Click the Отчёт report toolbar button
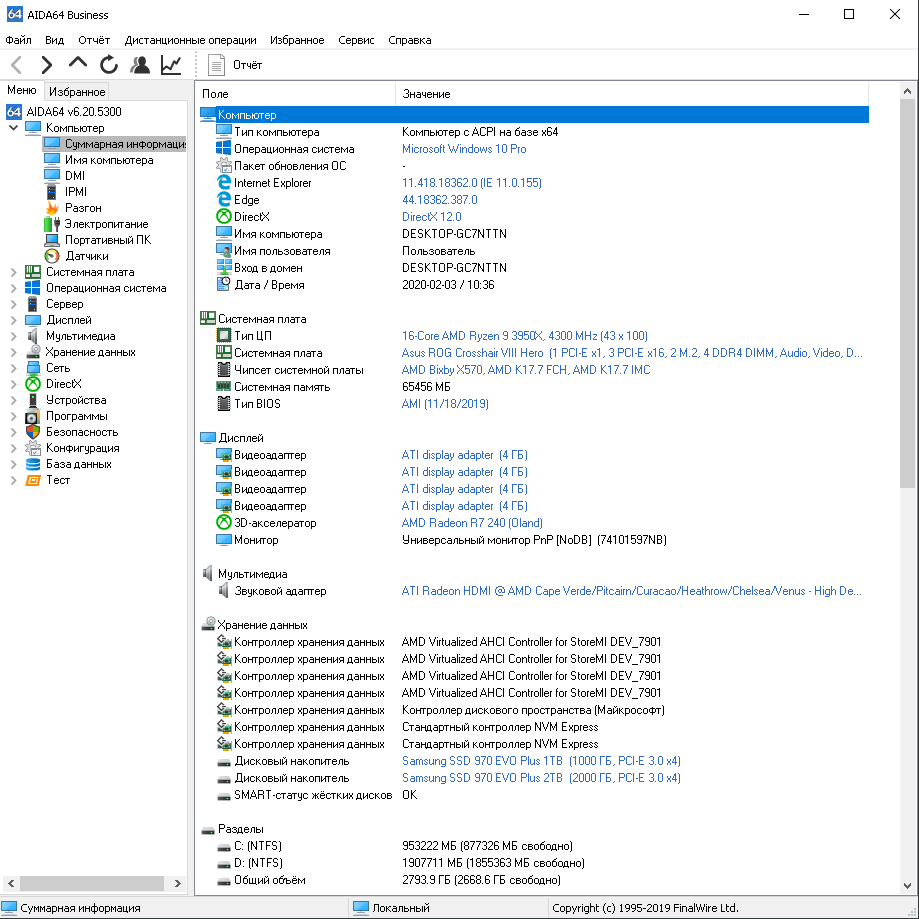 coord(235,64)
